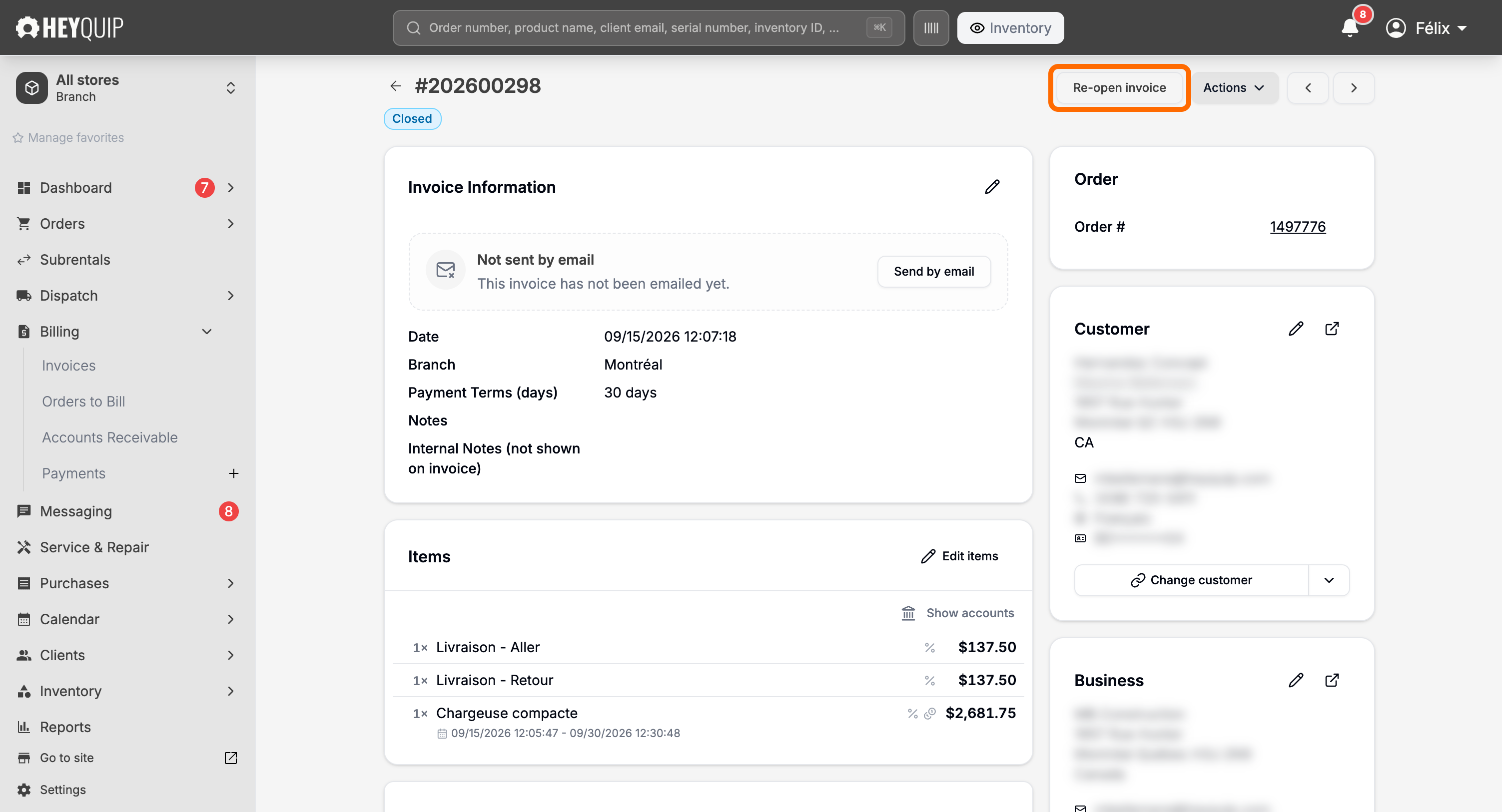The image size is (1502, 812).
Task: Click discount percent icon for Livraison - Aller
Action: (929, 648)
